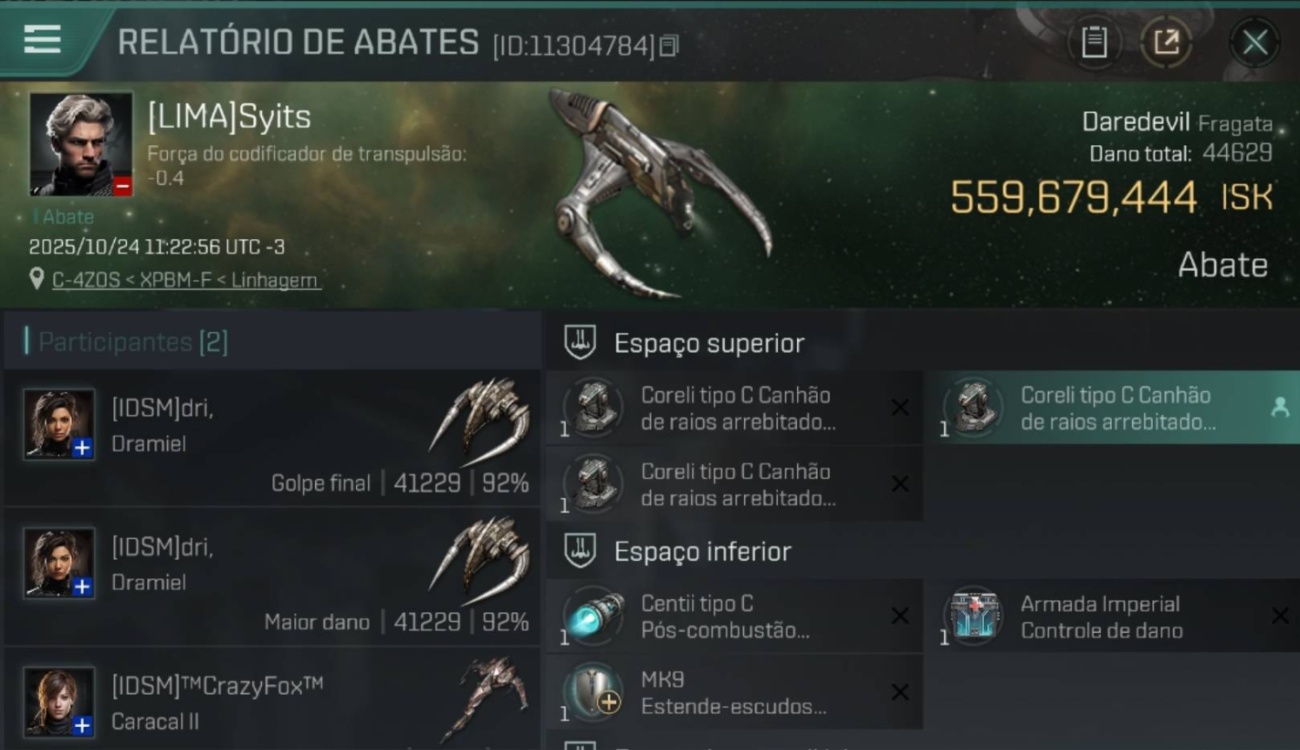
Task: Click X beside Centii tipo C Pós-combustão
Action: click(x=900, y=616)
